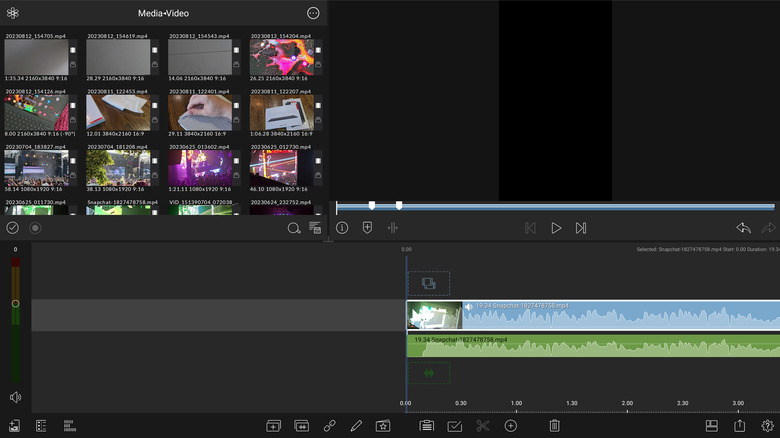Toggle the record button below media library
780x438 pixels.
(35, 228)
